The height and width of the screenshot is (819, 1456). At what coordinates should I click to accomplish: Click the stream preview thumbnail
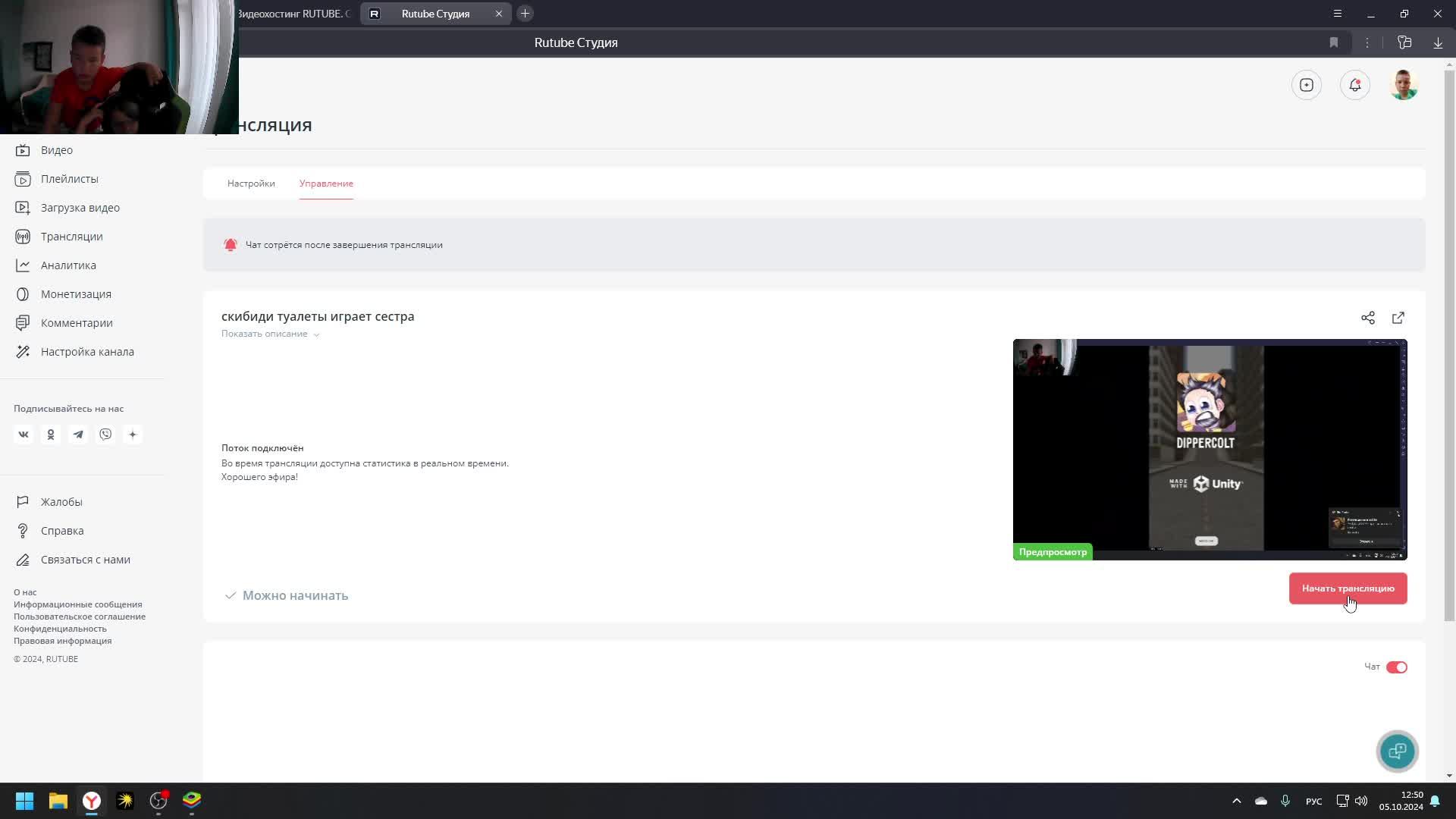tap(1210, 449)
